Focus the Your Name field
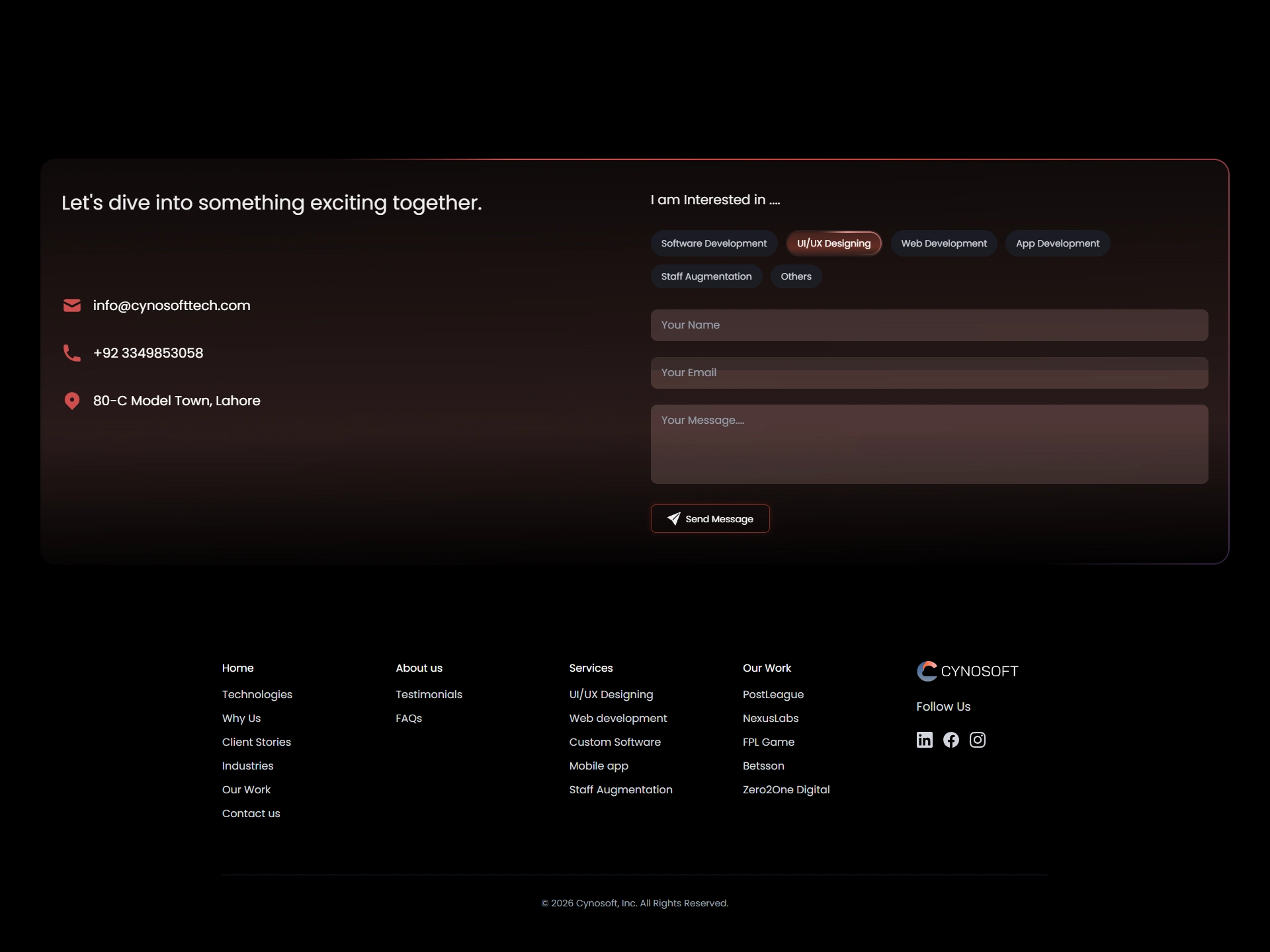Image resolution: width=1270 pixels, height=952 pixels. click(x=929, y=325)
